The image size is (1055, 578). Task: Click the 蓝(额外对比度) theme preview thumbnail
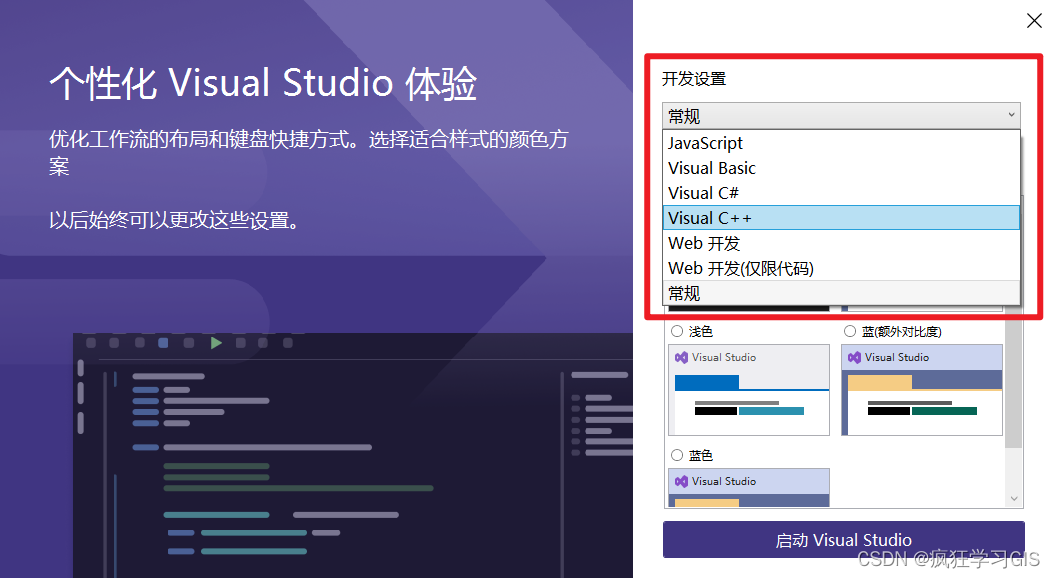click(921, 390)
